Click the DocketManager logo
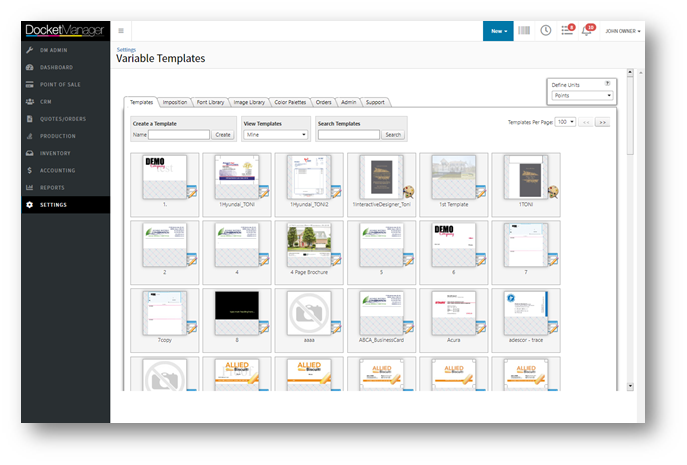 65,31
